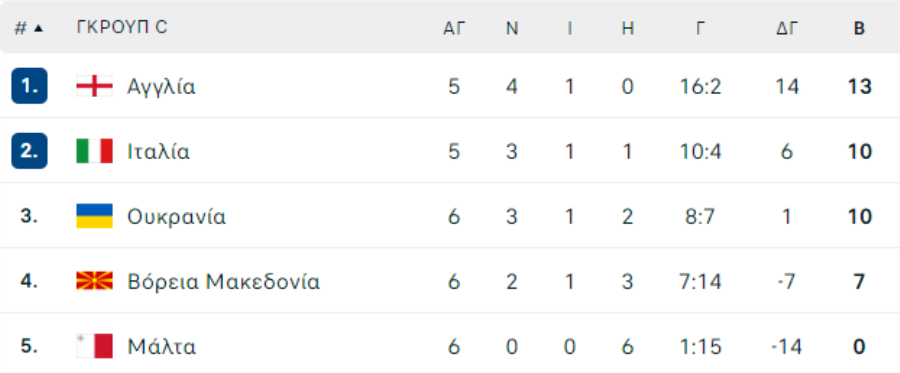Sort table by Β points header
Screen dimensions: 900x373
click(x=859, y=28)
